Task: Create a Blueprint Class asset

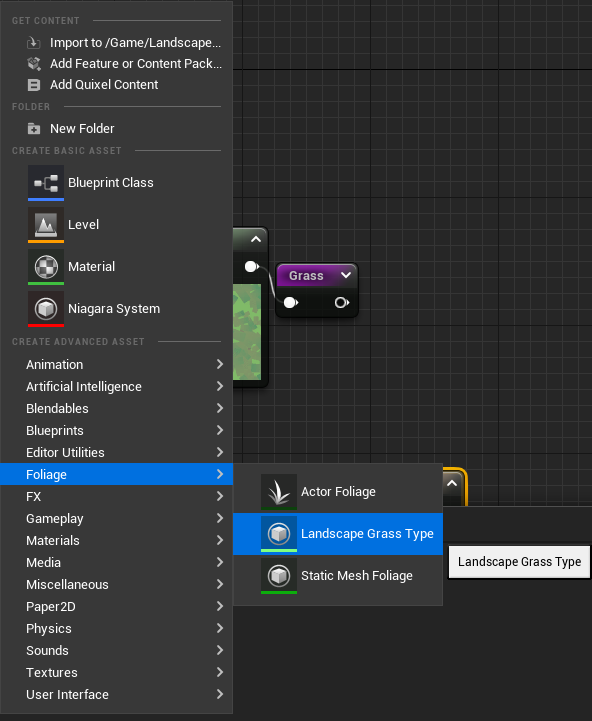Action: point(116,183)
